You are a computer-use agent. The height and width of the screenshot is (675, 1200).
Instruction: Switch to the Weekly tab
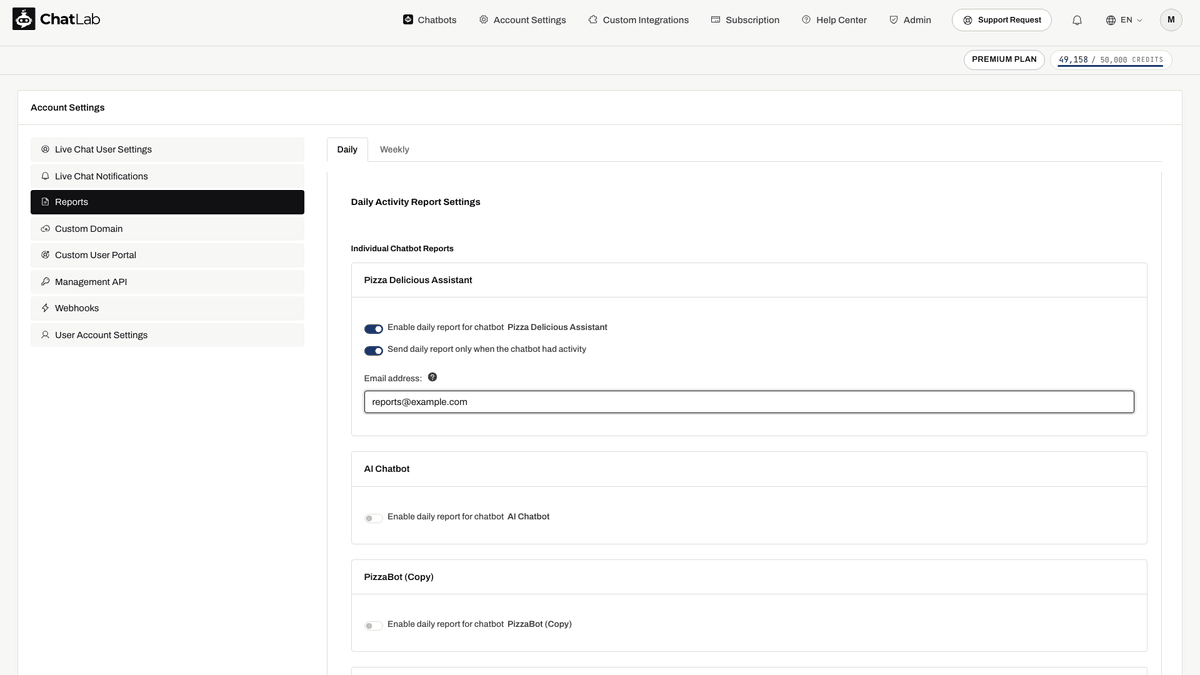pyautogui.click(x=394, y=150)
